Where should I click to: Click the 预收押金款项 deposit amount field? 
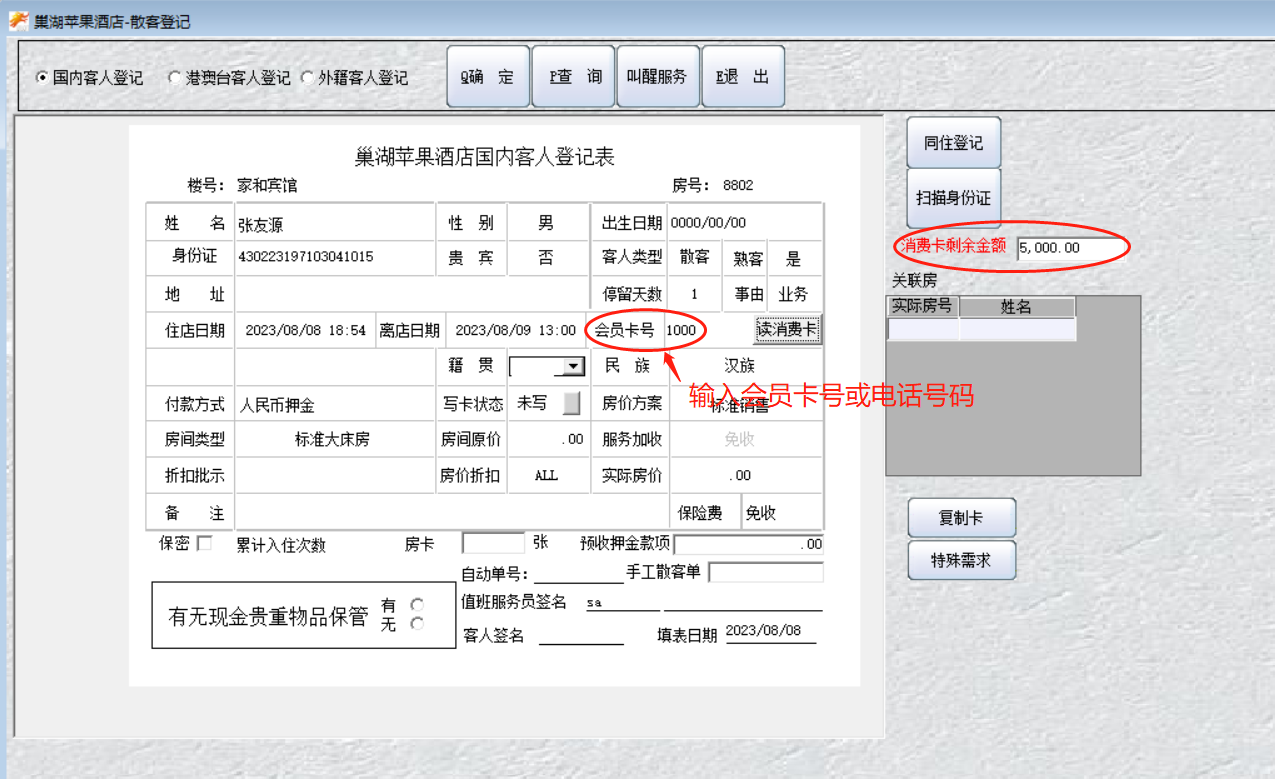pyautogui.click(x=750, y=544)
